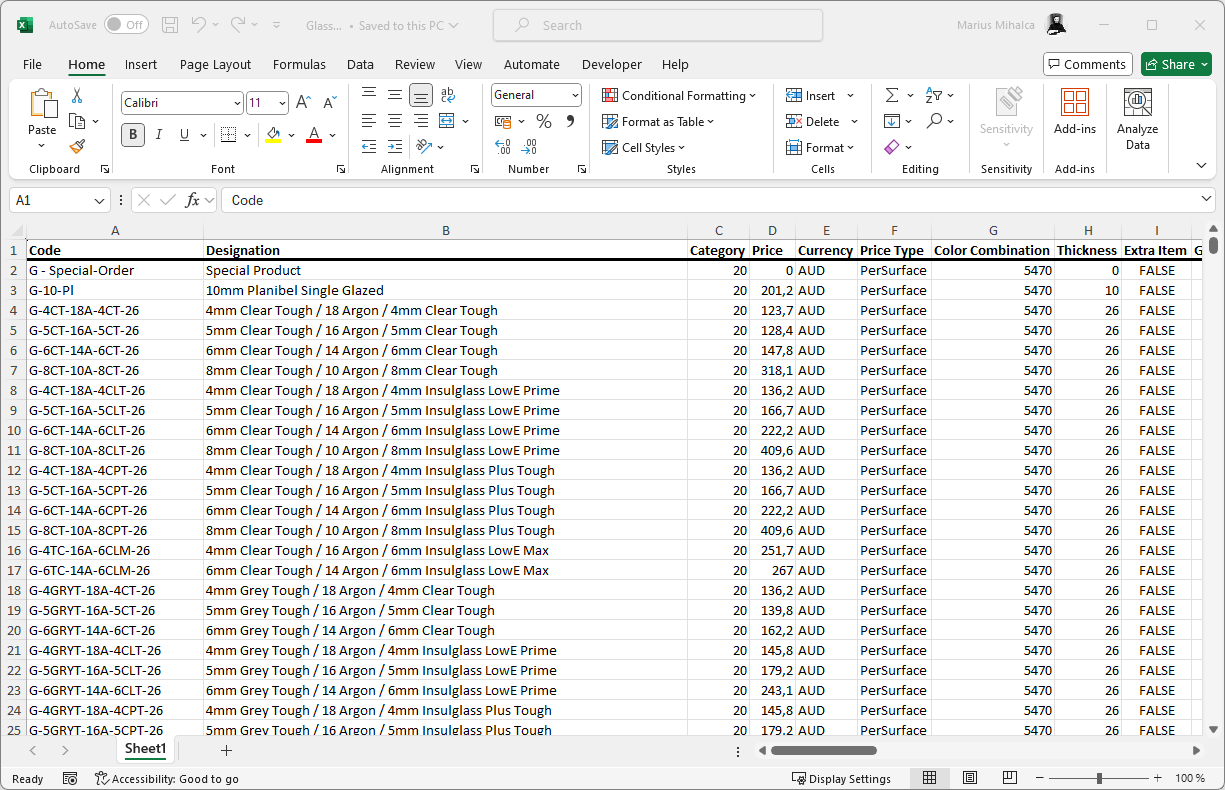Click the Format Painter brush icon
Screen dimensions: 1225x790
tap(77, 146)
